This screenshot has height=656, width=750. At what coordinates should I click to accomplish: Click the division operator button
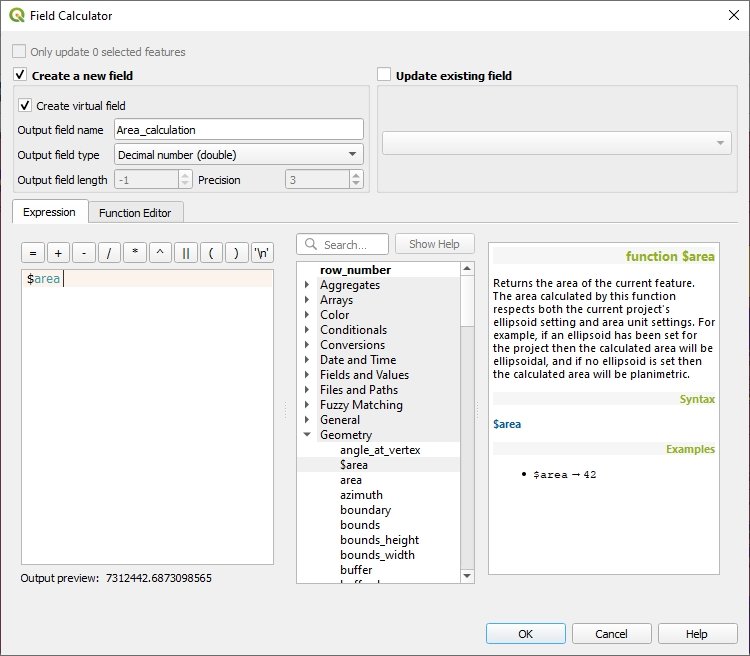pos(110,253)
